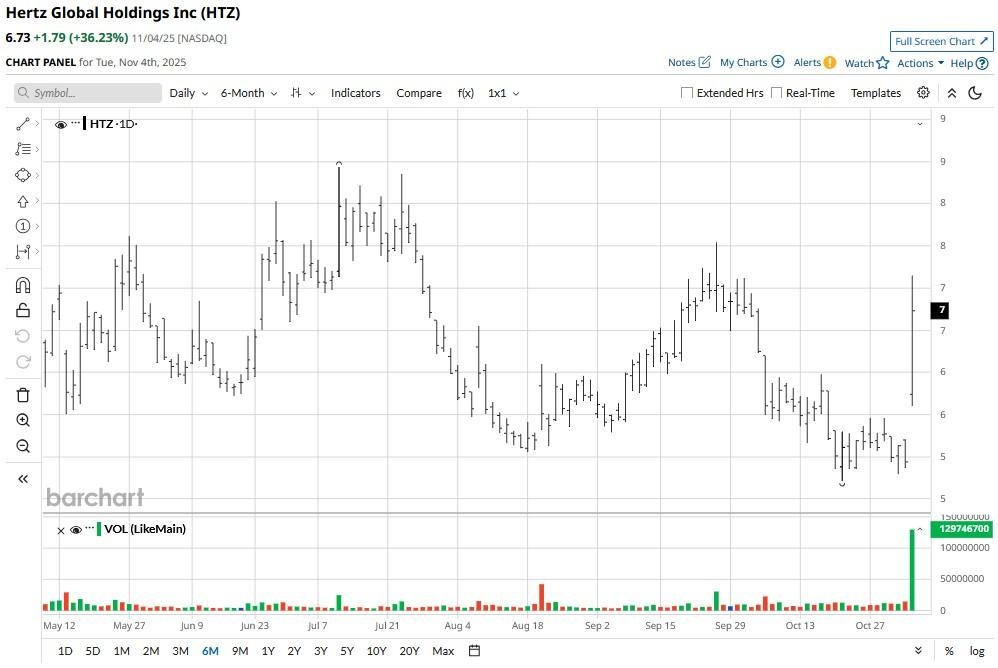Open the Fibonacci tools icon
This screenshot has height=668, width=998.
click(23, 150)
